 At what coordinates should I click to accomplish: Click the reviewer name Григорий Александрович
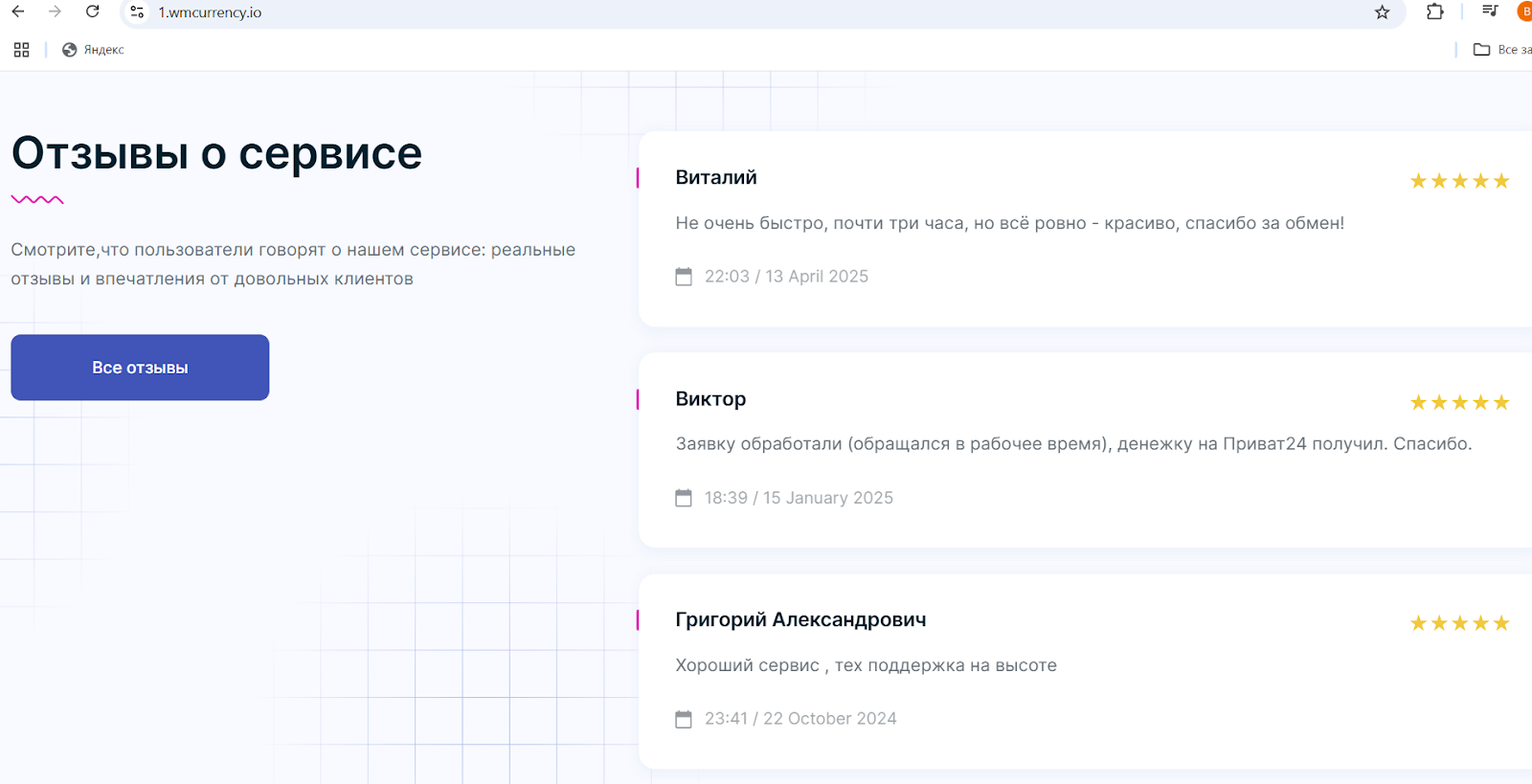click(x=800, y=620)
